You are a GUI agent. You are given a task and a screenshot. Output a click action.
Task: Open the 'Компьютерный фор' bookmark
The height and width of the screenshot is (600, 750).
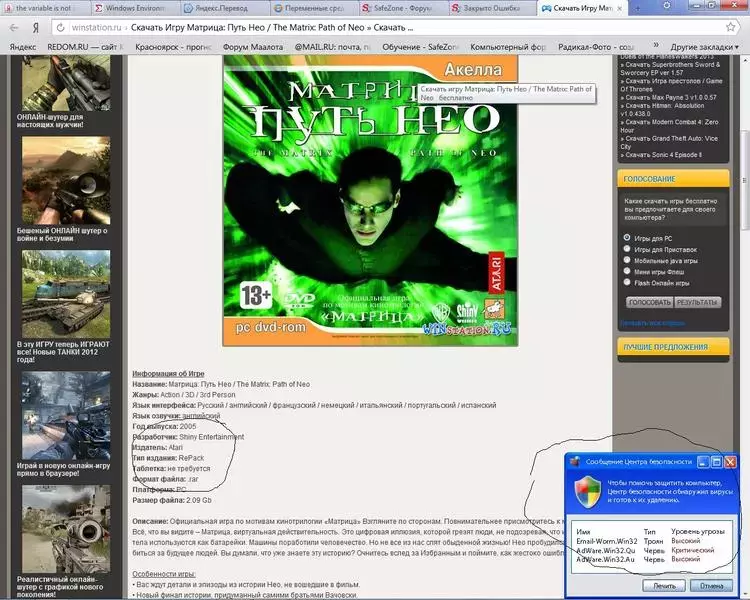(x=508, y=47)
